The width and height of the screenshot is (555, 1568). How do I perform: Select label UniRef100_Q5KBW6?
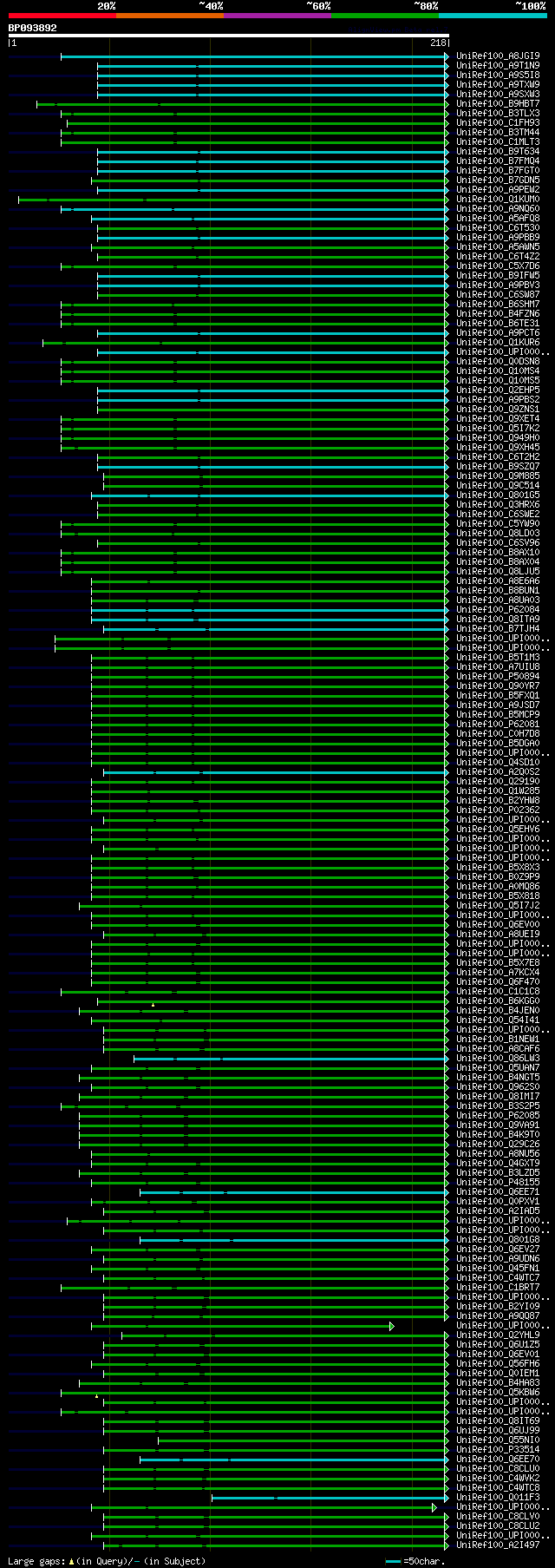pyautogui.click(x=498, y=1393)
